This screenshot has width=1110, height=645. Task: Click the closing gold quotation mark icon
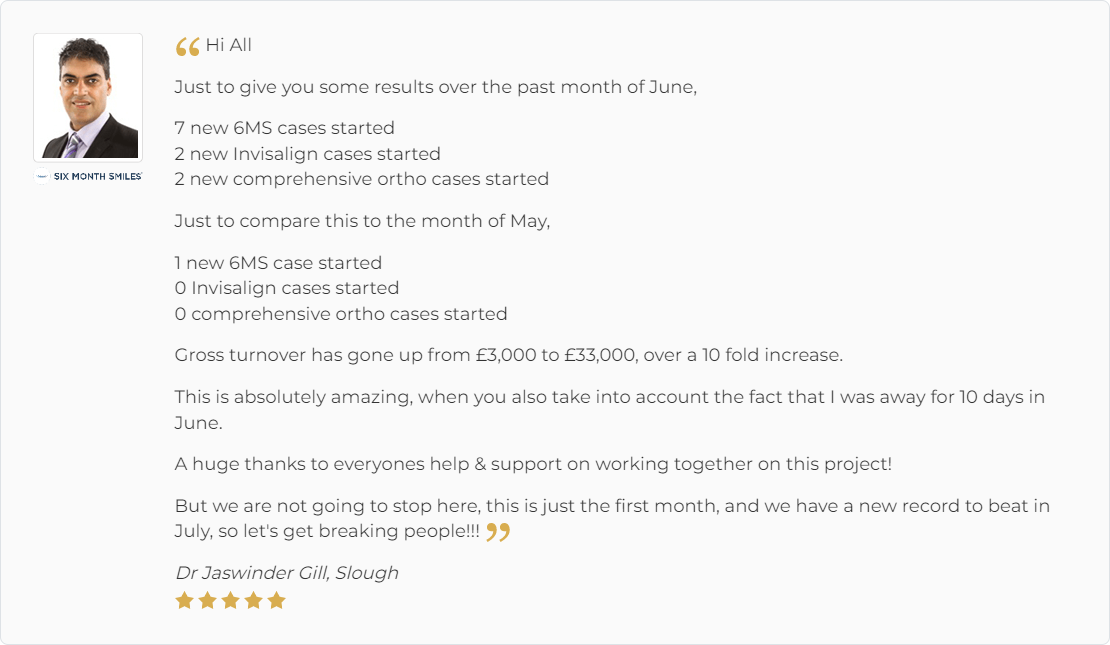(498, 532)
